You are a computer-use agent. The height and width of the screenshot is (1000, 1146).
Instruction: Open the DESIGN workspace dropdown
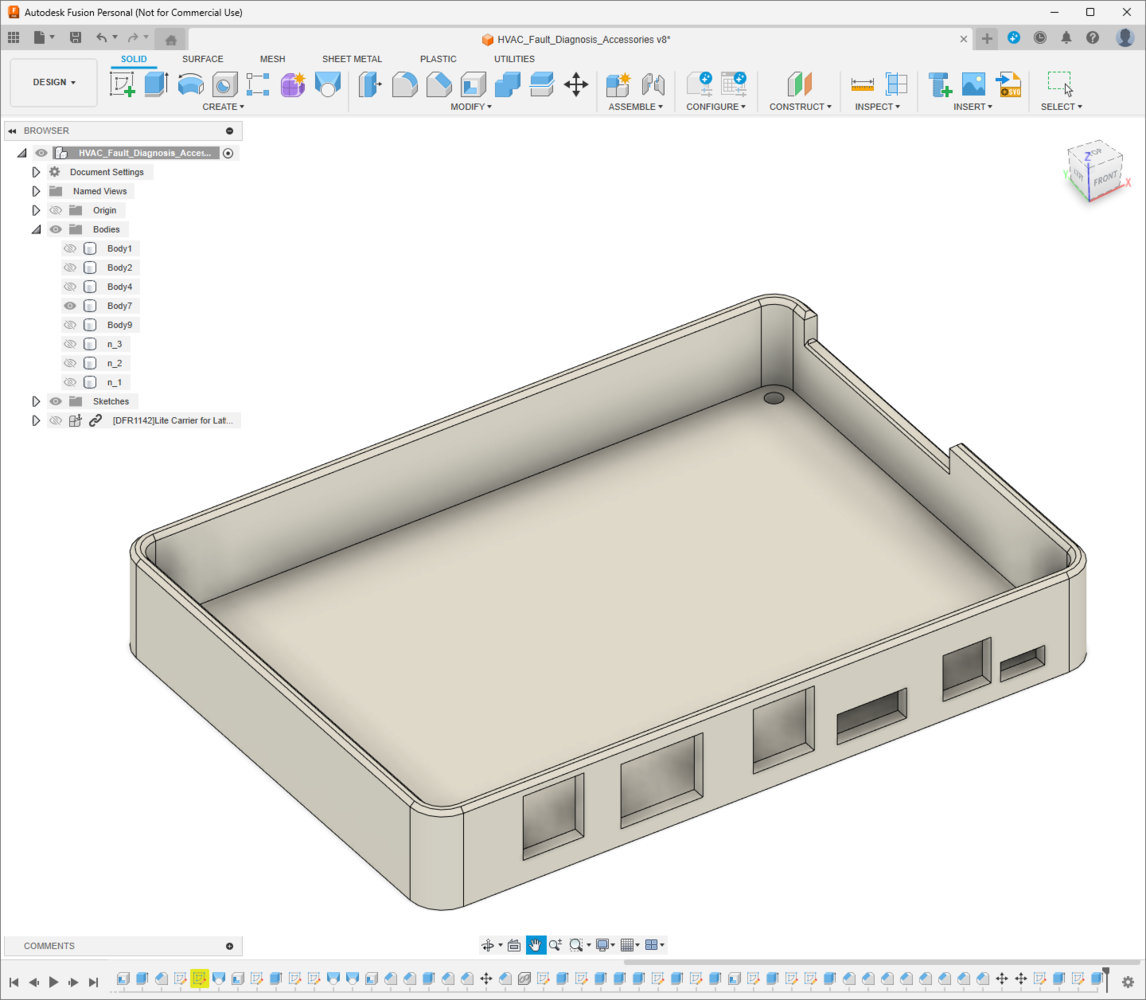click(x=54, y=83)
